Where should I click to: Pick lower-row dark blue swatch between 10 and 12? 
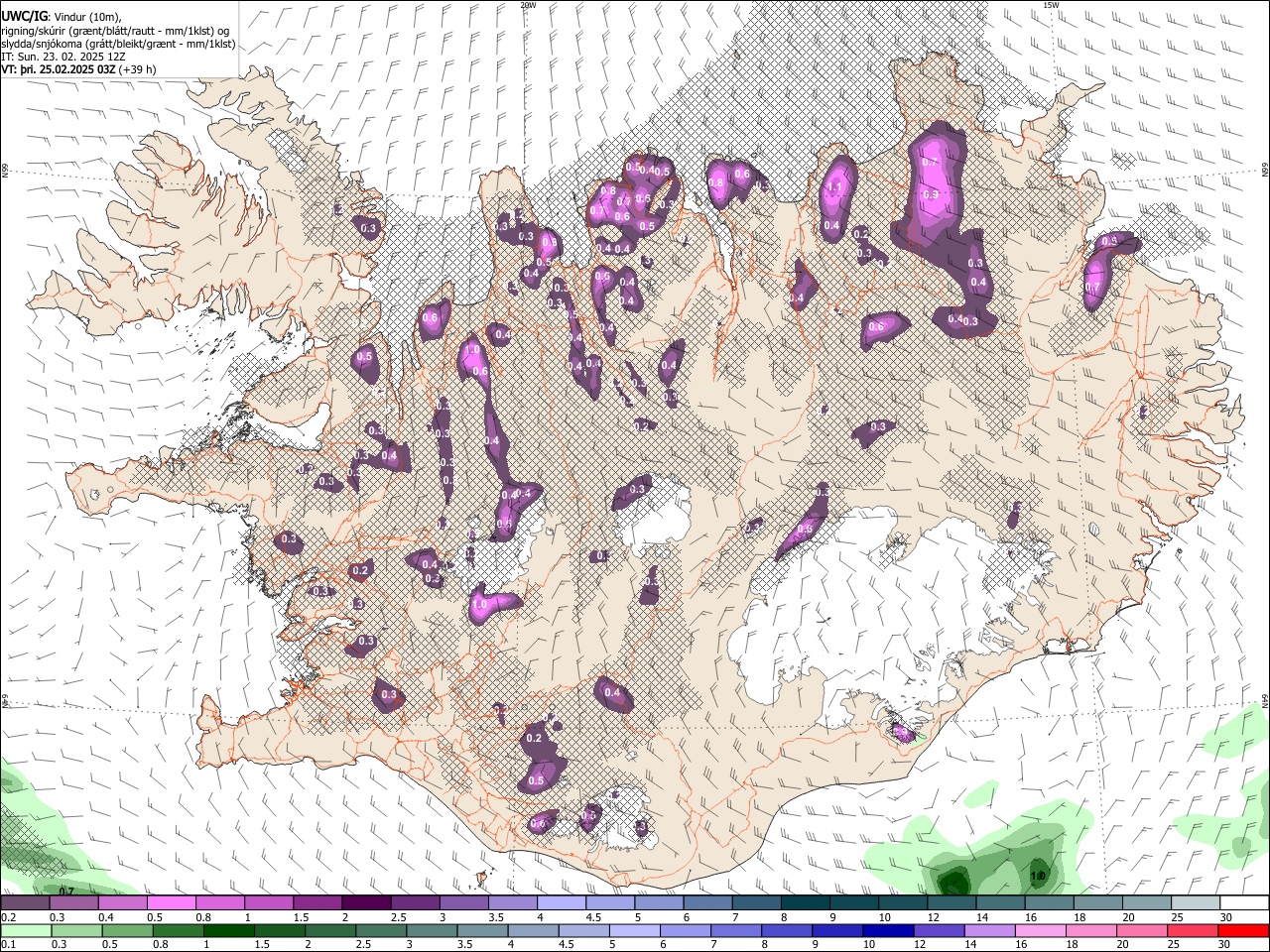888,930
